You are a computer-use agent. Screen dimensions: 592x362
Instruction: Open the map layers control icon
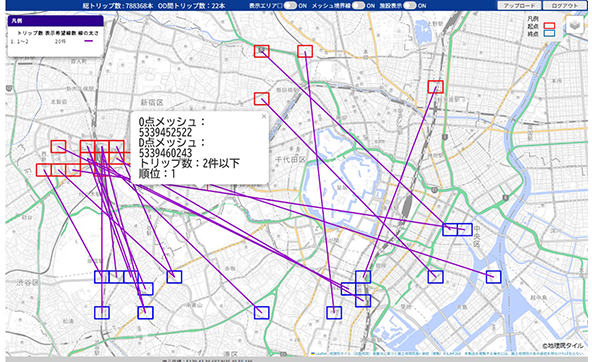(575, 26)
